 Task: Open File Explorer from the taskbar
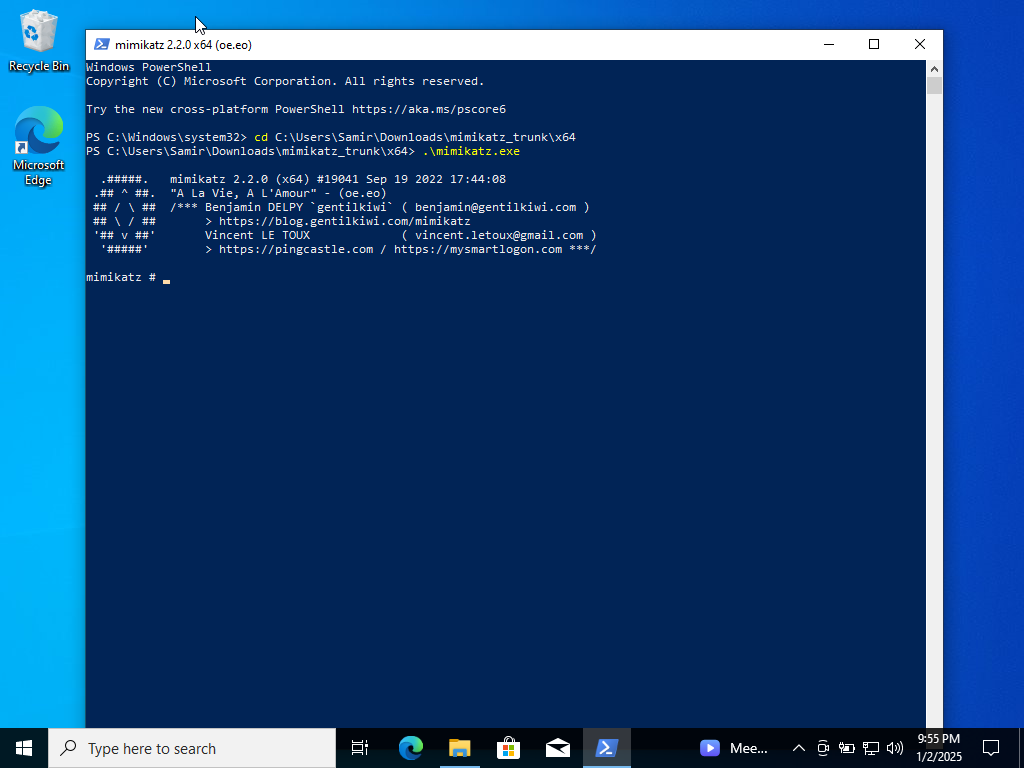click(460, 748)
